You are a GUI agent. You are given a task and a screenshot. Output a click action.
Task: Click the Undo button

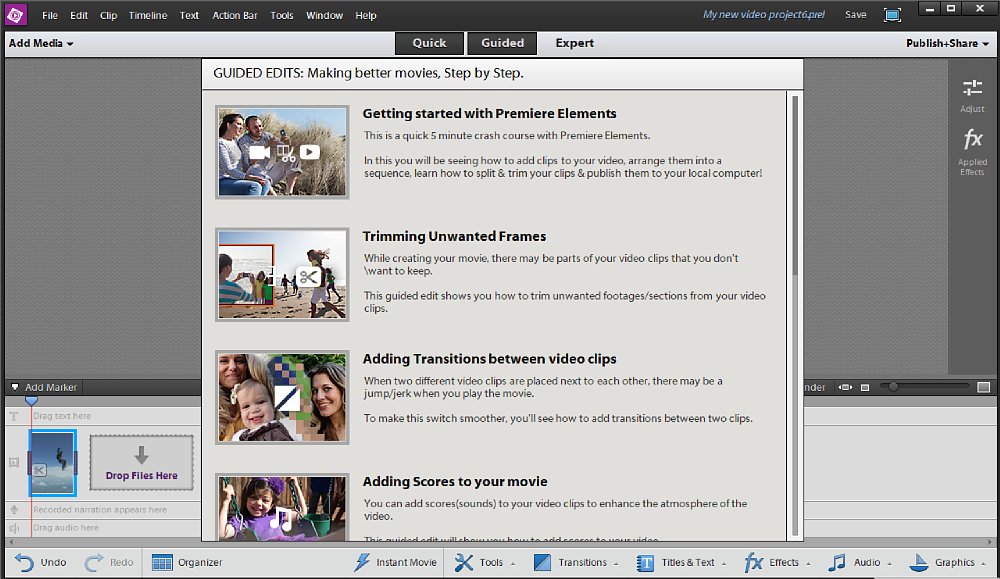click(41, 562)
